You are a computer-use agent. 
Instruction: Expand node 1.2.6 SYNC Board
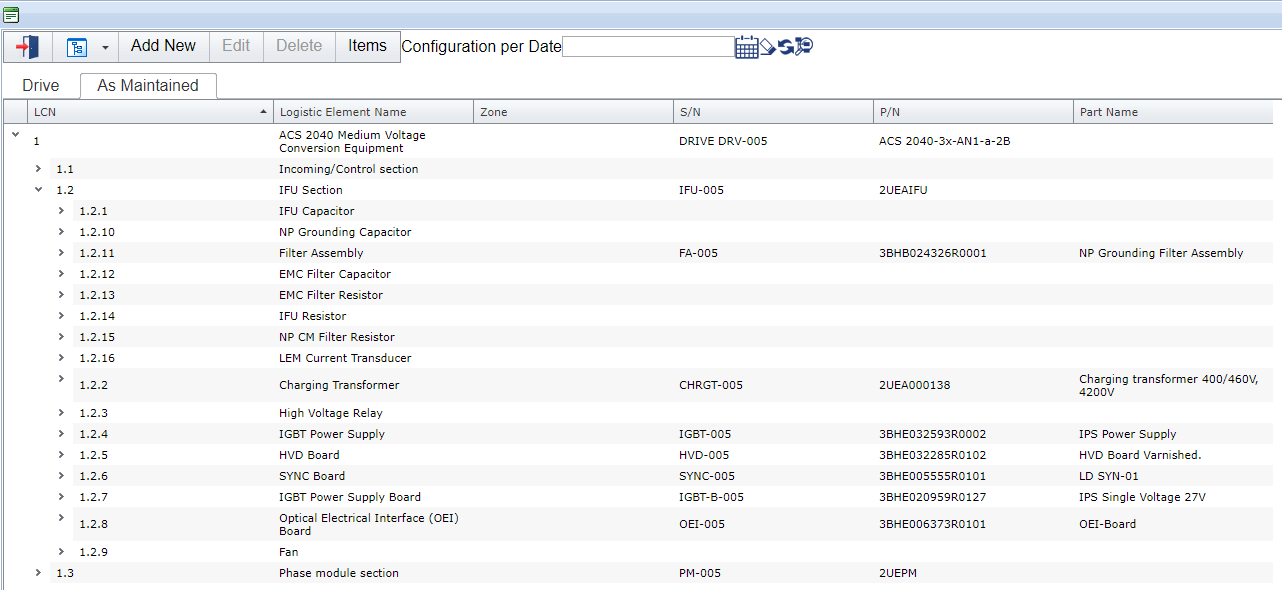tap(61, 475)
